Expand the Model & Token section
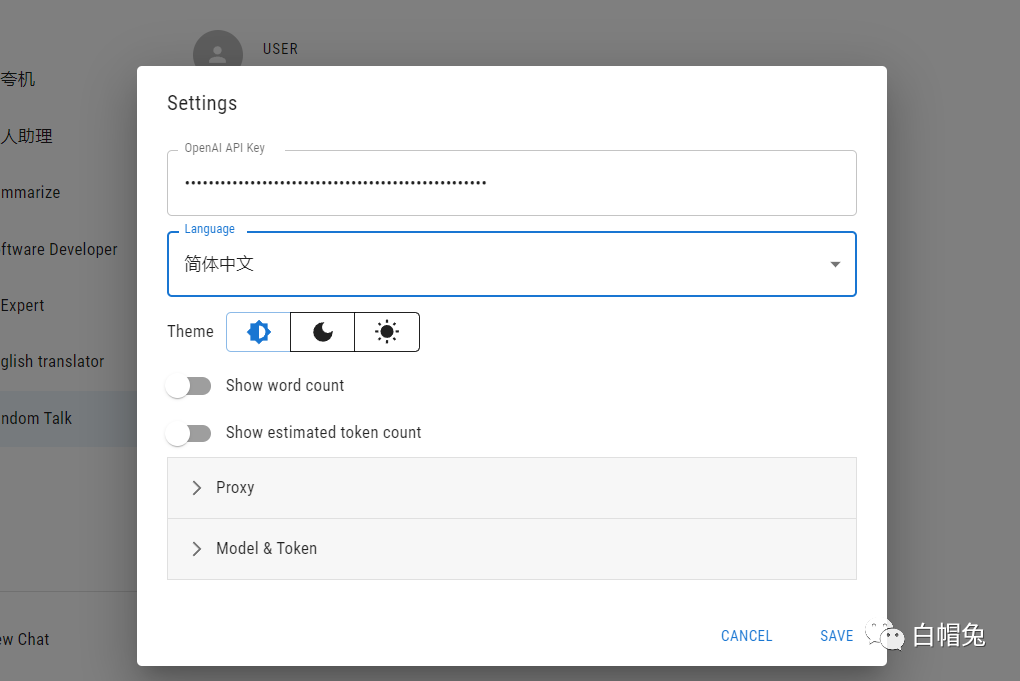 [512, 549]
